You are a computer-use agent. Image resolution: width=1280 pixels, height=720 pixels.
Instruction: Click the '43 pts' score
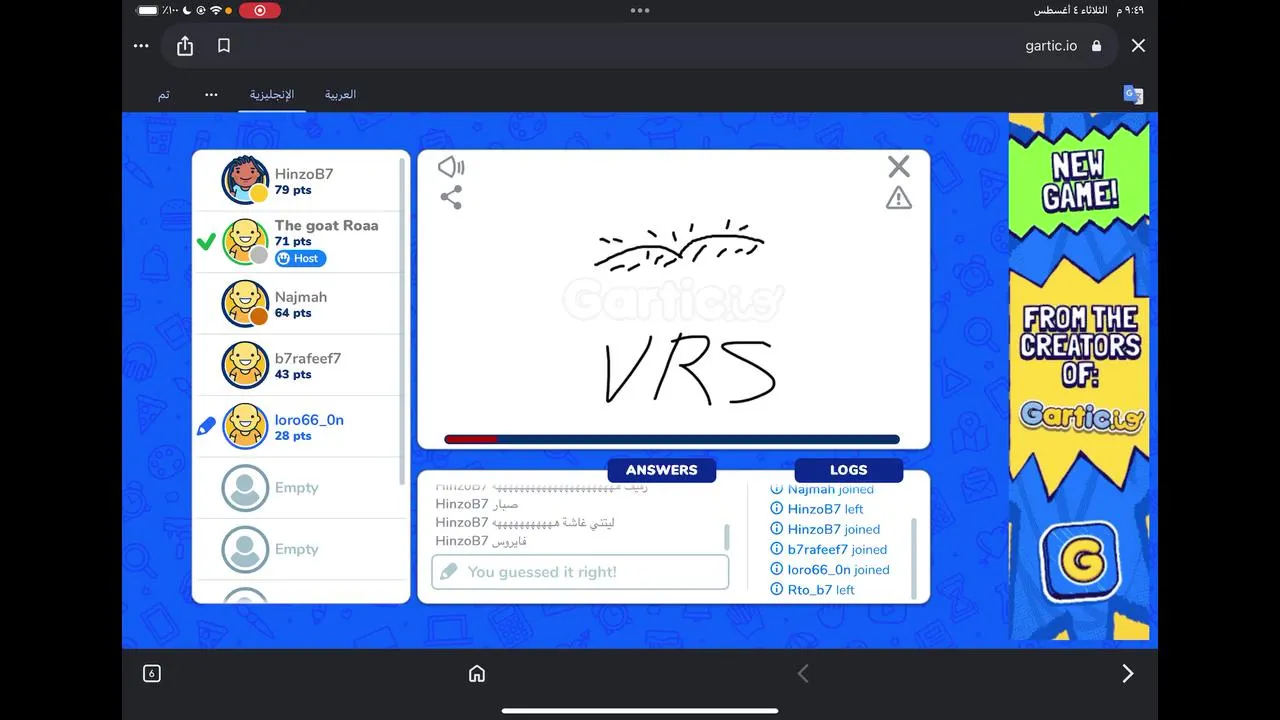click(x=293, y=374)
